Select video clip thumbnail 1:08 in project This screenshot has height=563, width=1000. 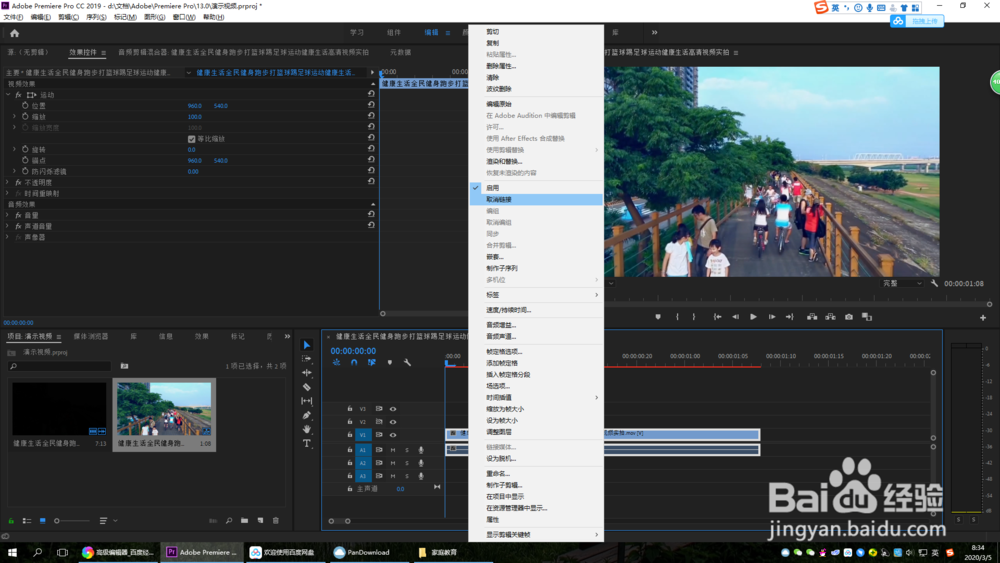[164, 409]
